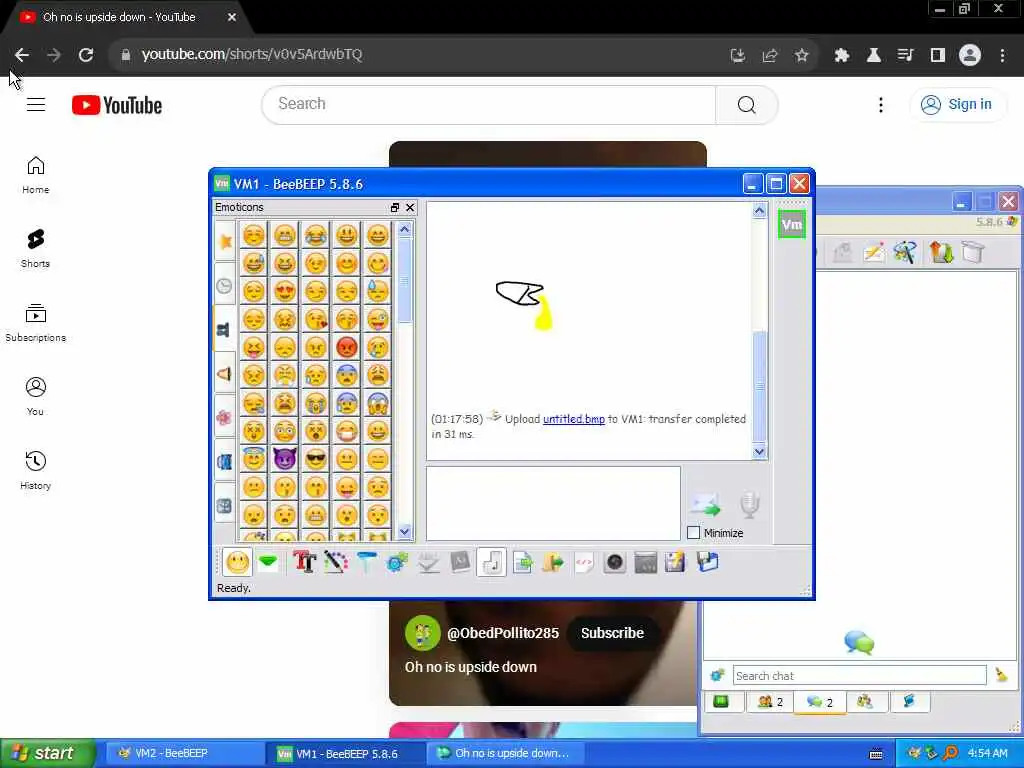The image size is (1024, 768).
Task: Select the recent clock emoticon tab
Action: pyautogui.click(x=225, y=285)
